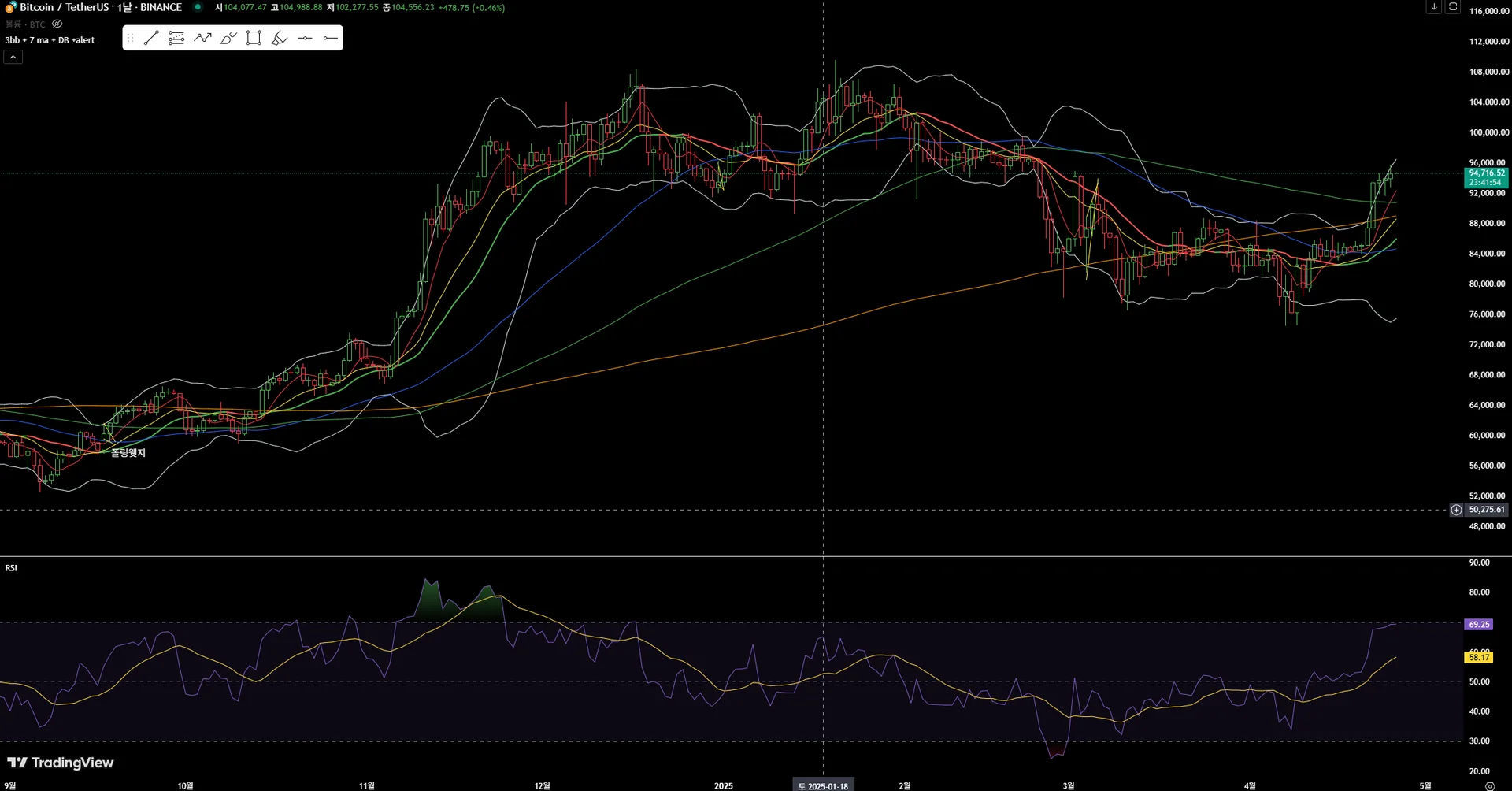
Task: Click the 2025-01-18 date label on time axis
Action: coord(823,785)
